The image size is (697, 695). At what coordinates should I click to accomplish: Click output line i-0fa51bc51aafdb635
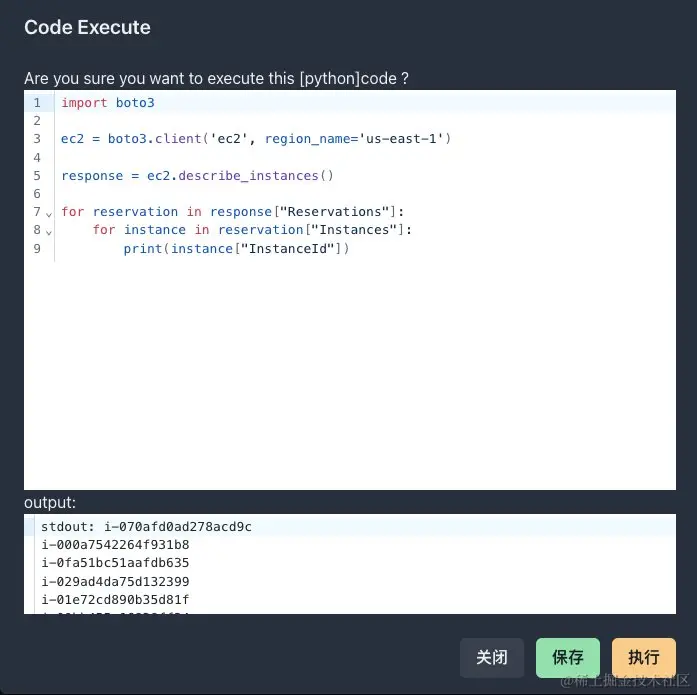click(116, 563)
